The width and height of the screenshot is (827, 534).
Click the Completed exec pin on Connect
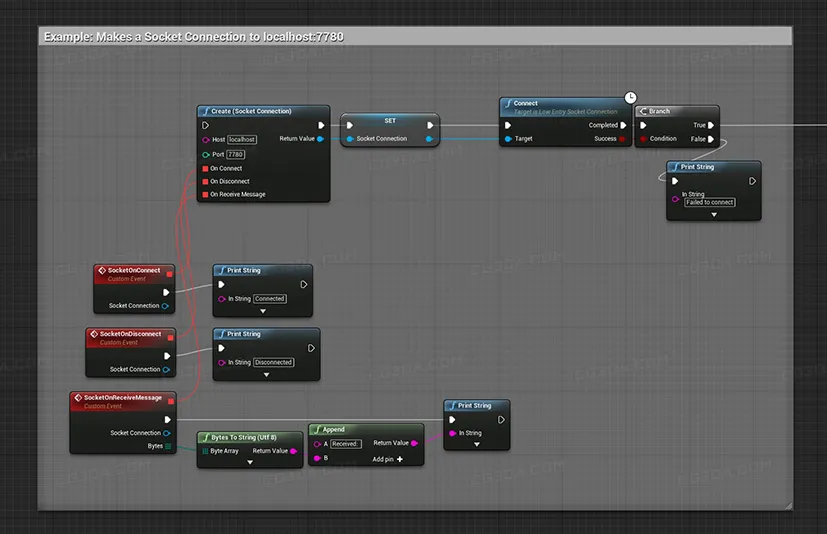(623, 125)
